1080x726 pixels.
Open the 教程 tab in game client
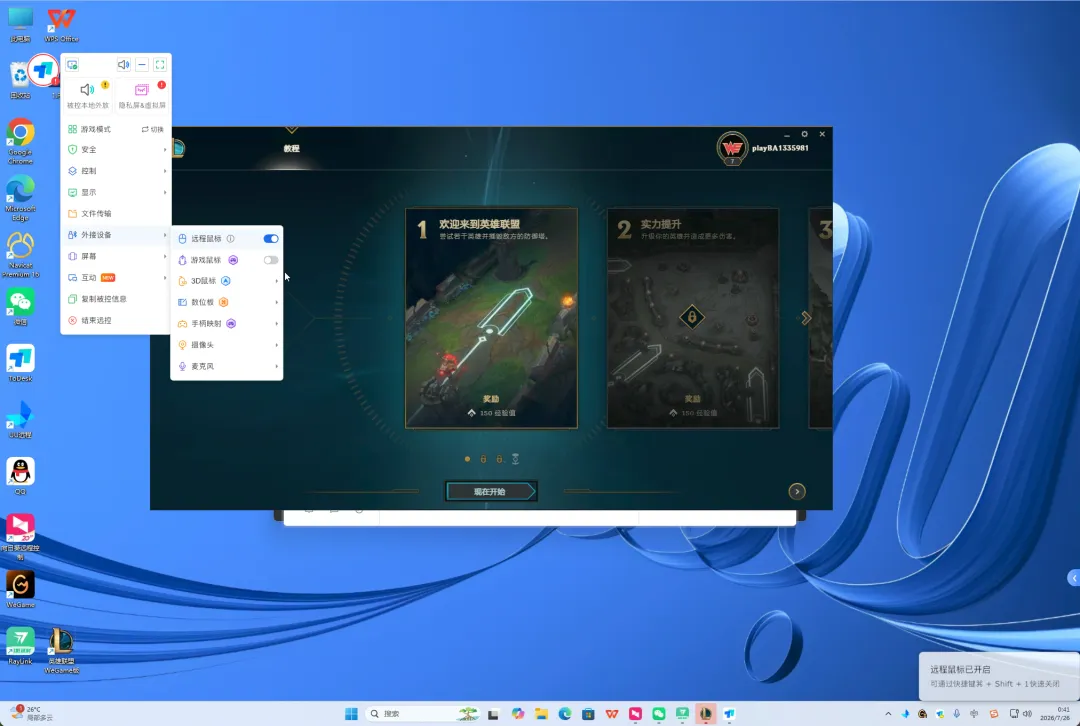291,148
